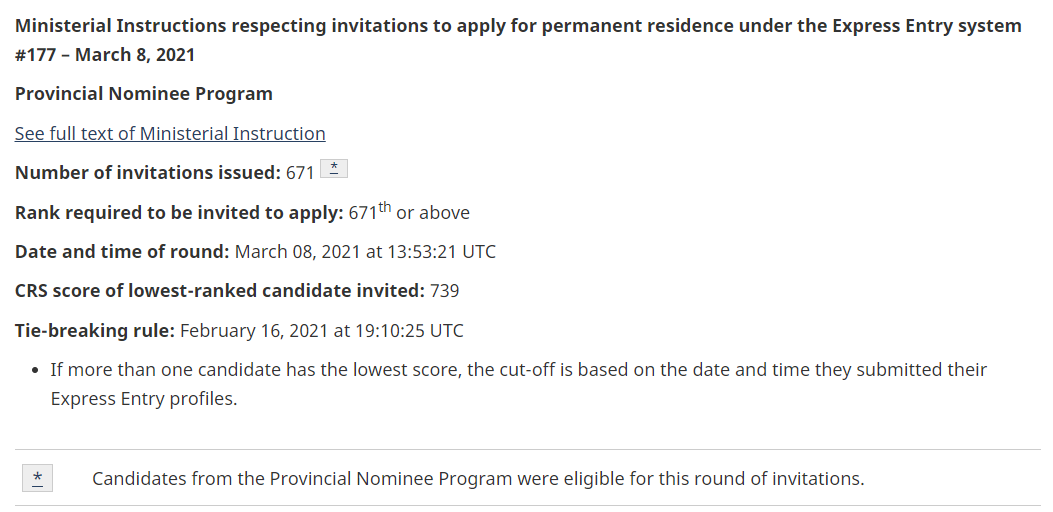Screen dimensions: 1053x512
Task: Click the 'Rank required to be invited to apply:' label
Action: (x=179, y=212)
